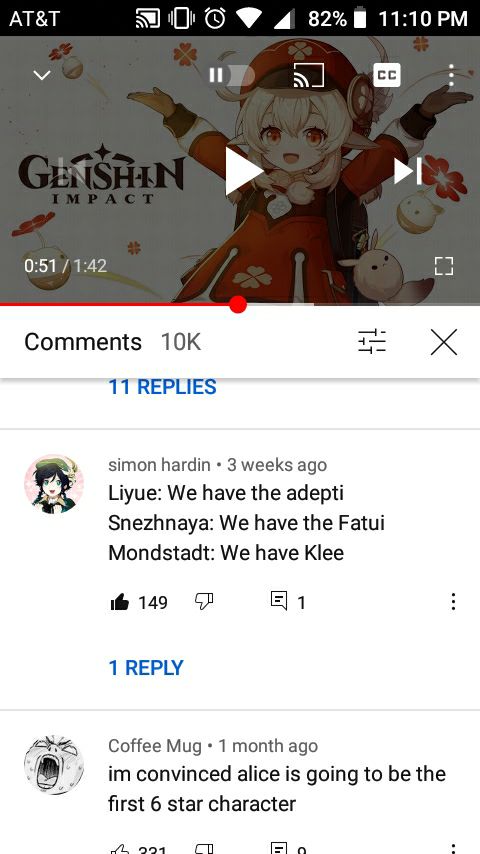
Task: Tap the Cast to device icon
Action: tap(308, 75)
